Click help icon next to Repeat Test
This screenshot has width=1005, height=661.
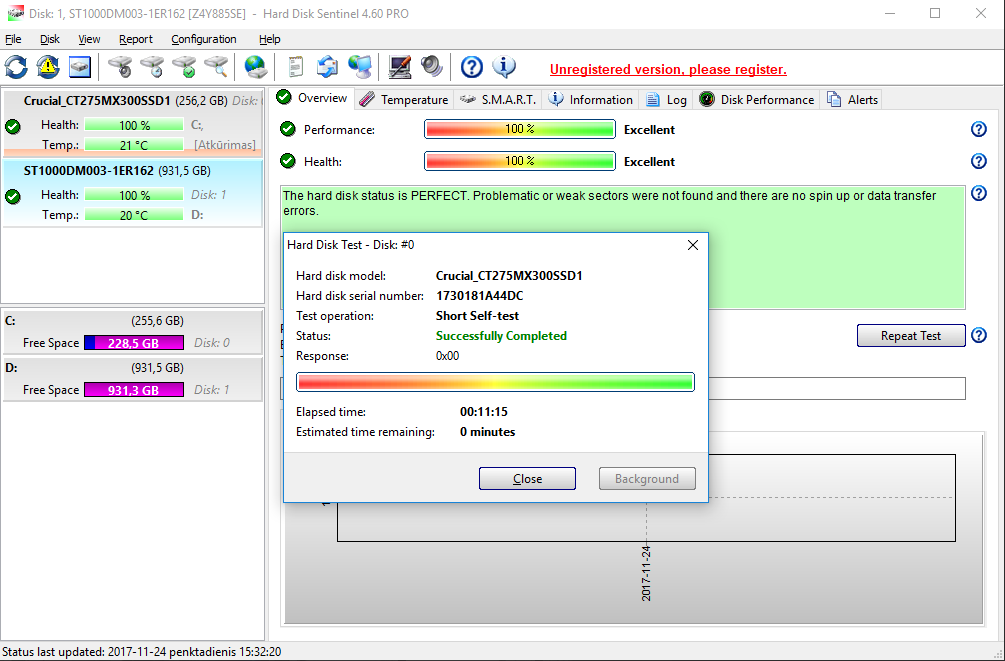pos(979,335)
